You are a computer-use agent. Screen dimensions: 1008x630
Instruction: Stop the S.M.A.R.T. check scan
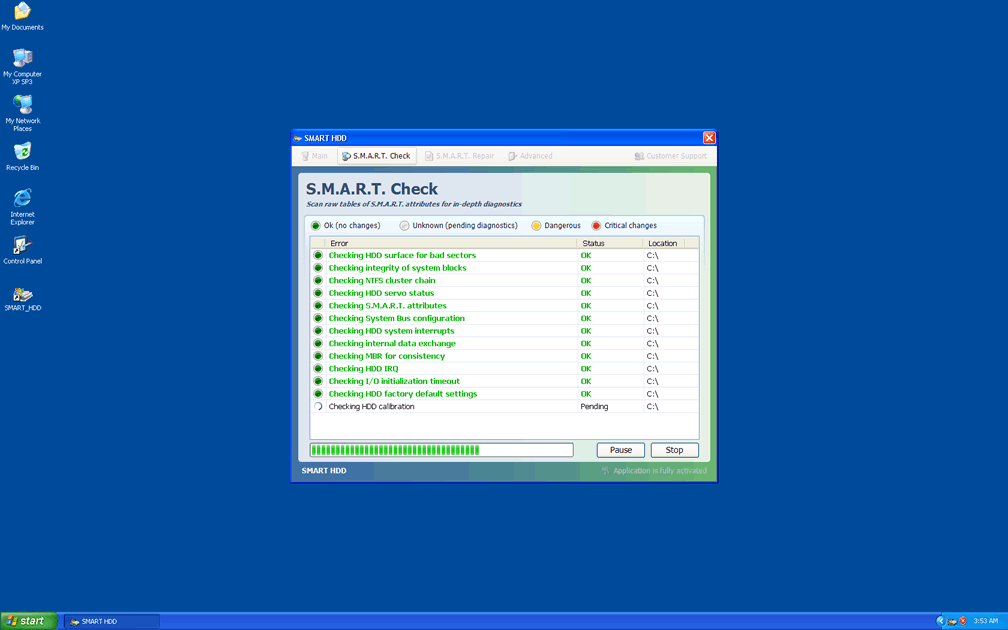click(674, 450)
